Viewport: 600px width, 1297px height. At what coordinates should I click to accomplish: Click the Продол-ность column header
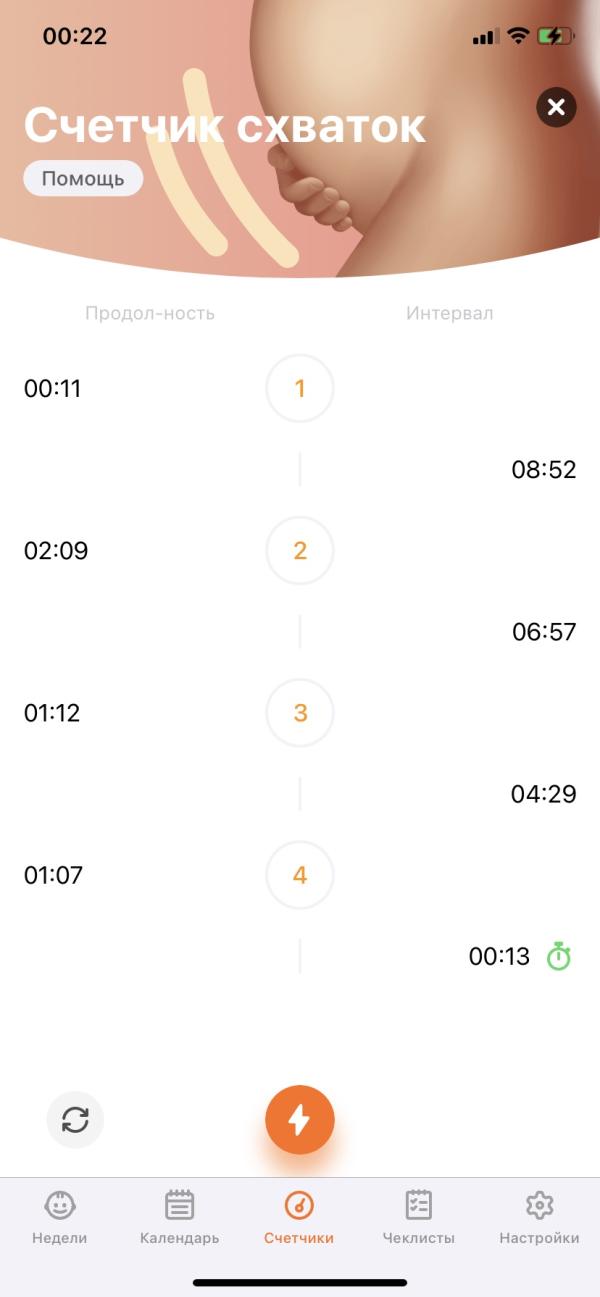(x=150, y=313)
